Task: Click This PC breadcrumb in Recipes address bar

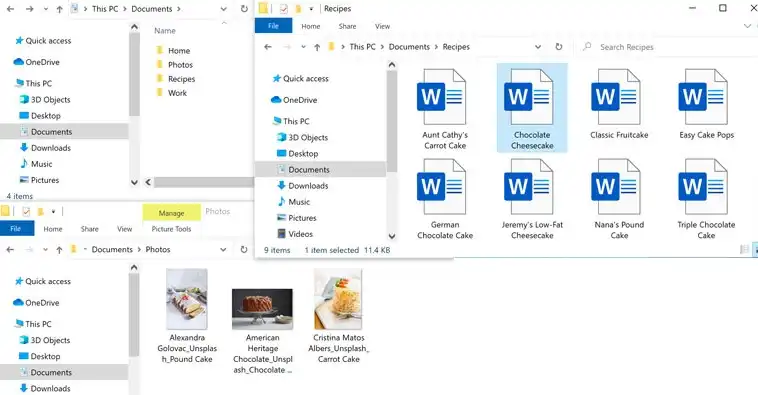Action: (362, 47)
